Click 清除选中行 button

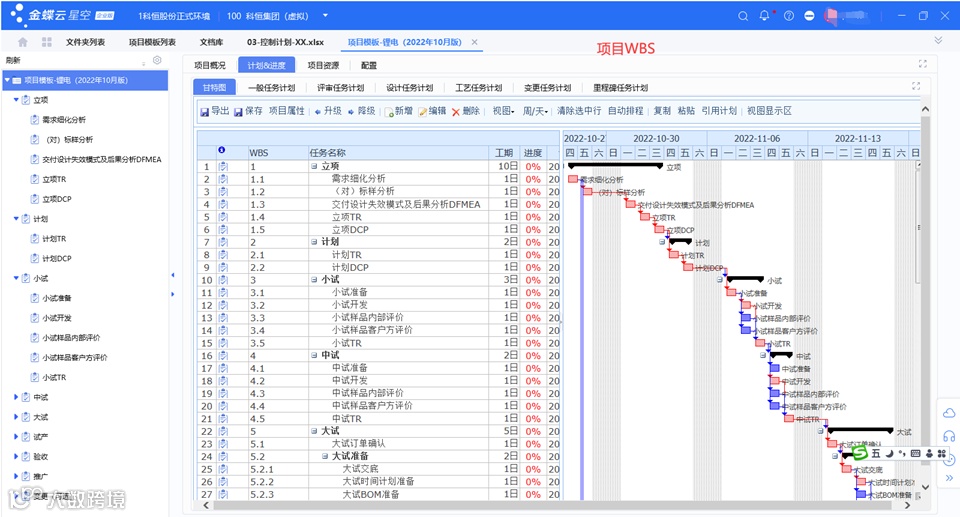coord(579,111)
